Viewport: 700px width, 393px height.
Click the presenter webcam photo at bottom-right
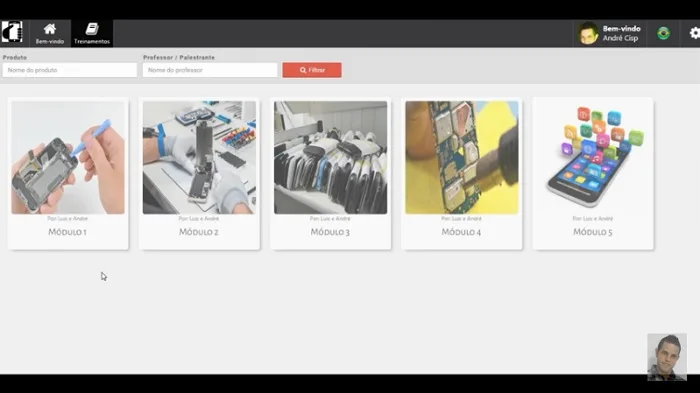[x=667, y=357]
